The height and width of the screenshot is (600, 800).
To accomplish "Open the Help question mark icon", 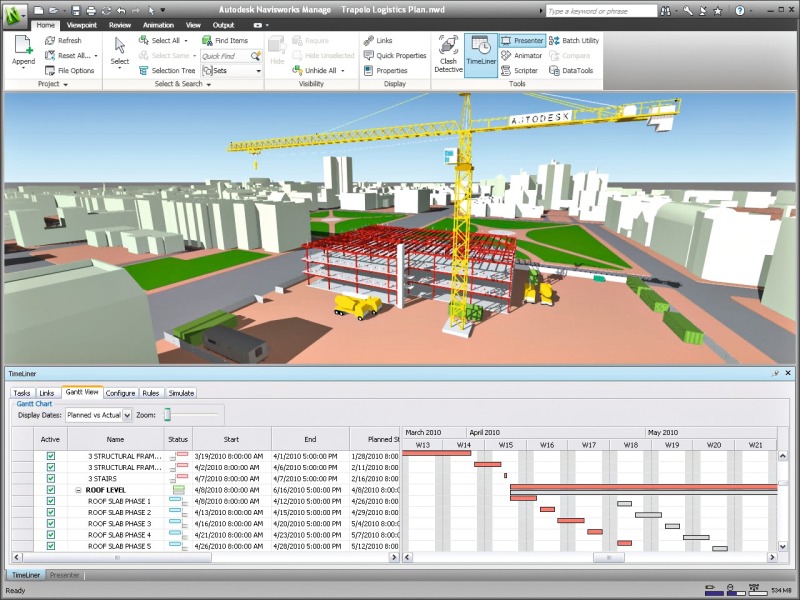I will click(x=740, y=11).
